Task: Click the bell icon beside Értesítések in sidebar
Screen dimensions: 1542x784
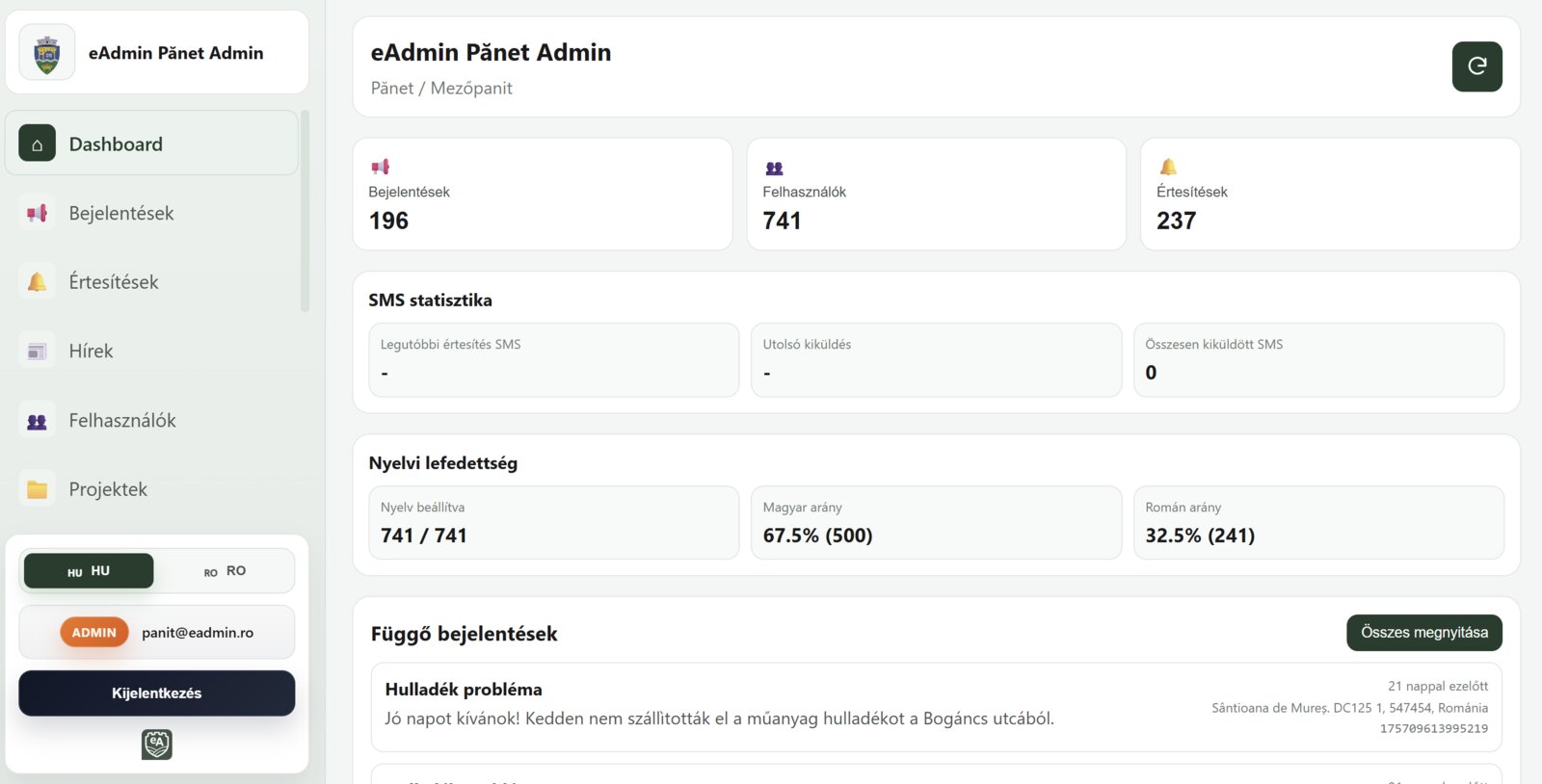Action: pos(37,282)
